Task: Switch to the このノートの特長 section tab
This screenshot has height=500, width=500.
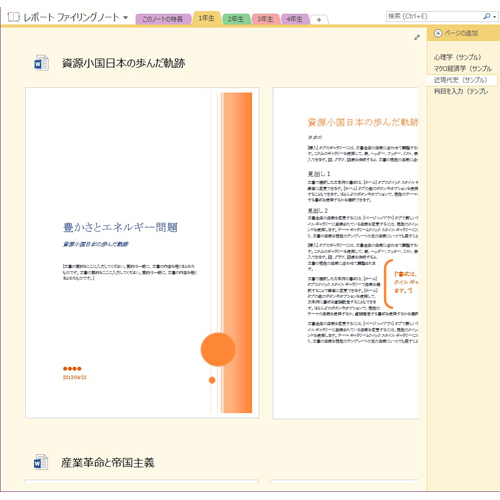Action: [x=163, y=19]
